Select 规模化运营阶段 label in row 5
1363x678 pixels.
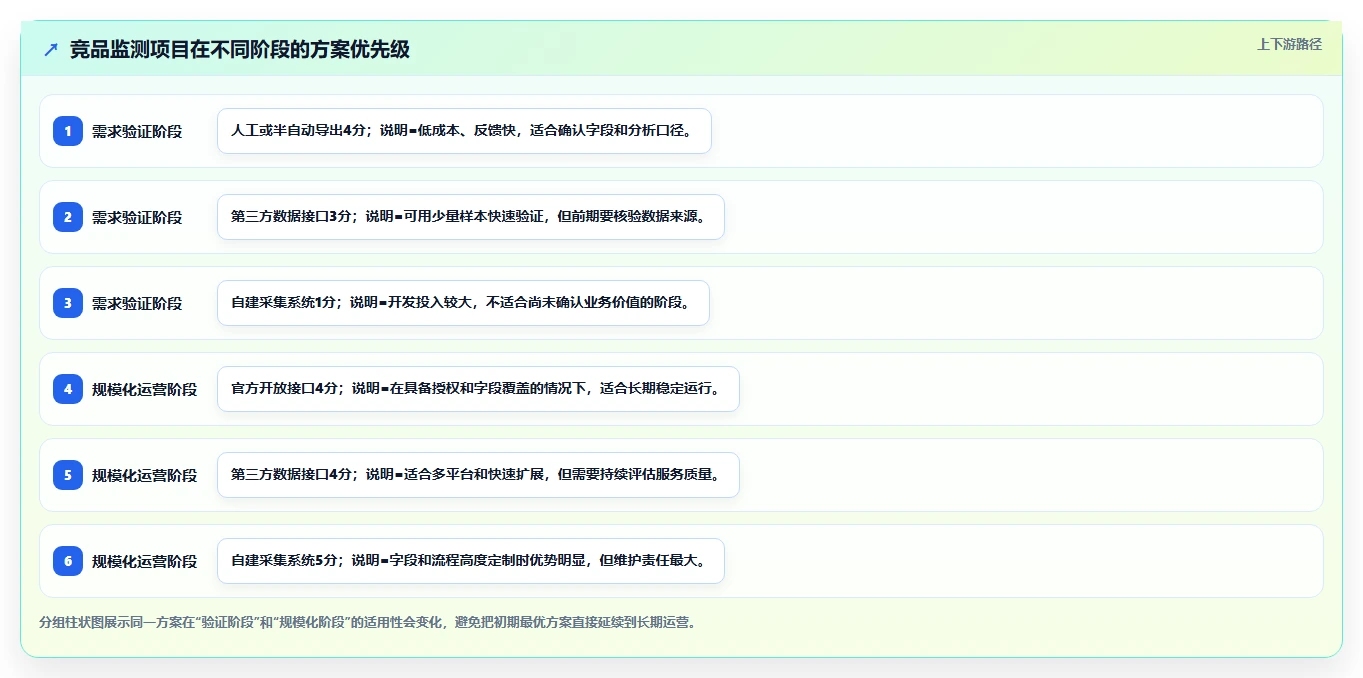pyautogui.click(x=144, y=475)
